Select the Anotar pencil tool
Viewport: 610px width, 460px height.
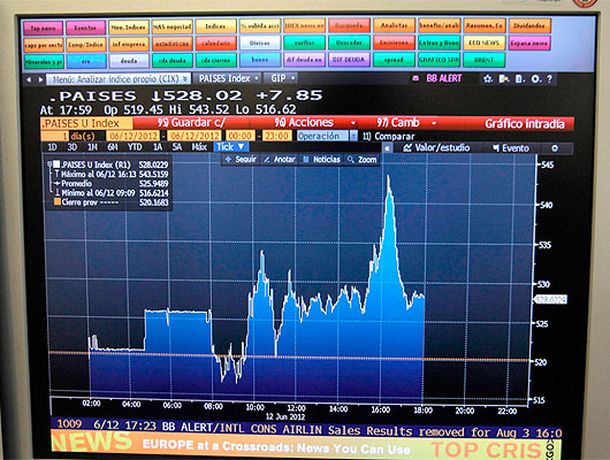point(279,159)
